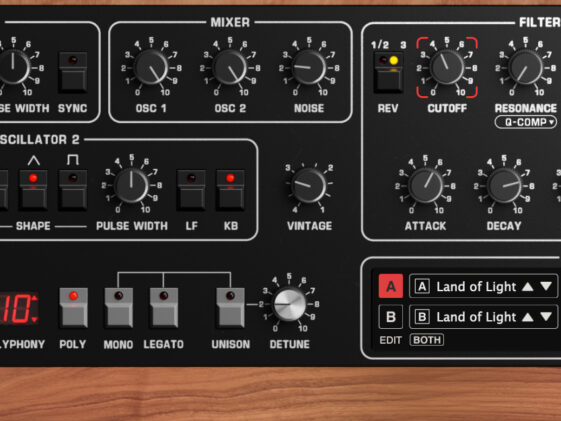Screen dimensions: 561x421
Task: Toggle the filter REV switch
Action: (388, 72)
